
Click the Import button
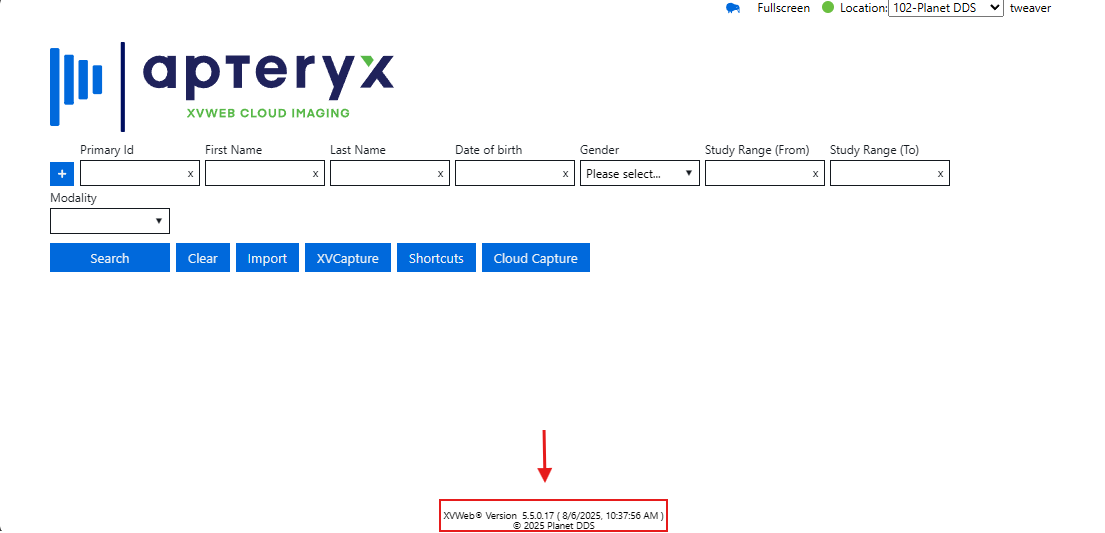pyautogui.click(x=267, y=258)
